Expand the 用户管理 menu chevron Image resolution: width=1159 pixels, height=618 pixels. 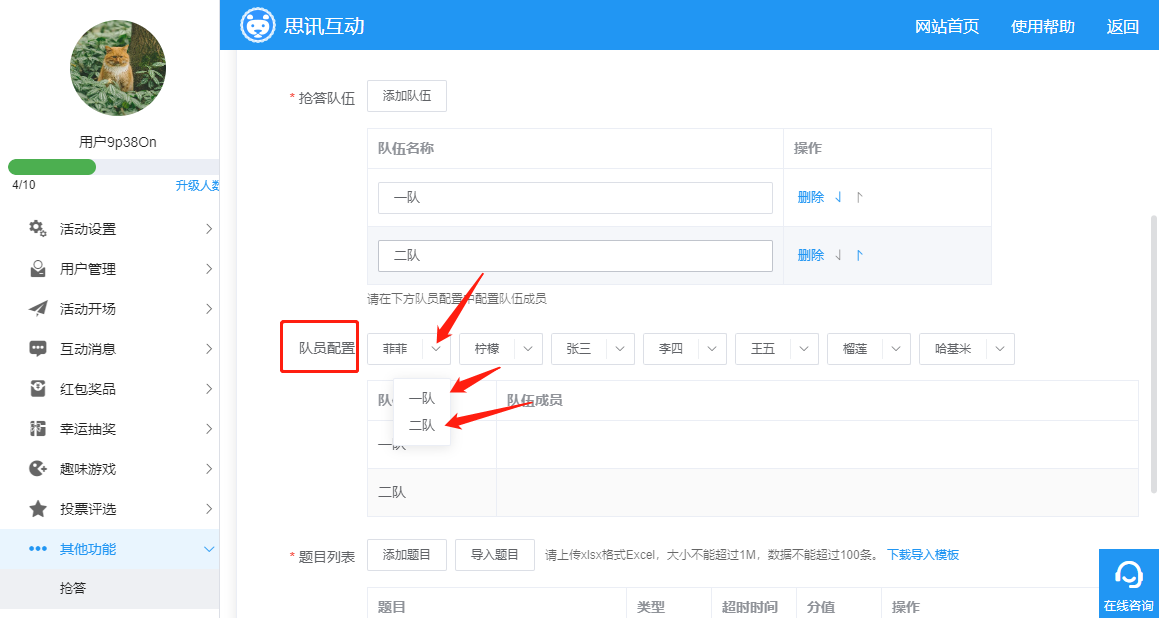(x=209, y=268)
